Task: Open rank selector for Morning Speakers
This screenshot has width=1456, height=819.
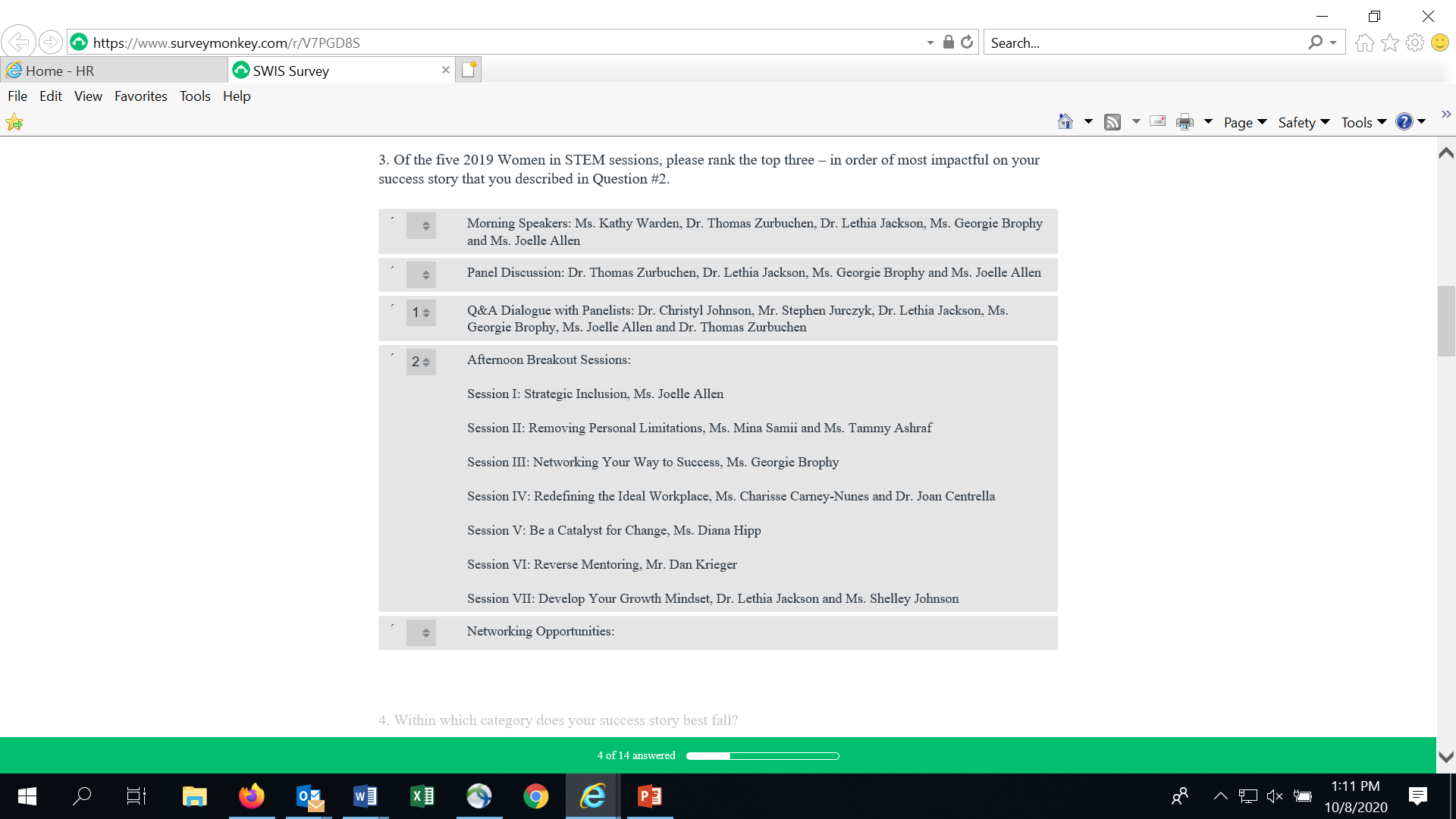Action: (421, 225)
